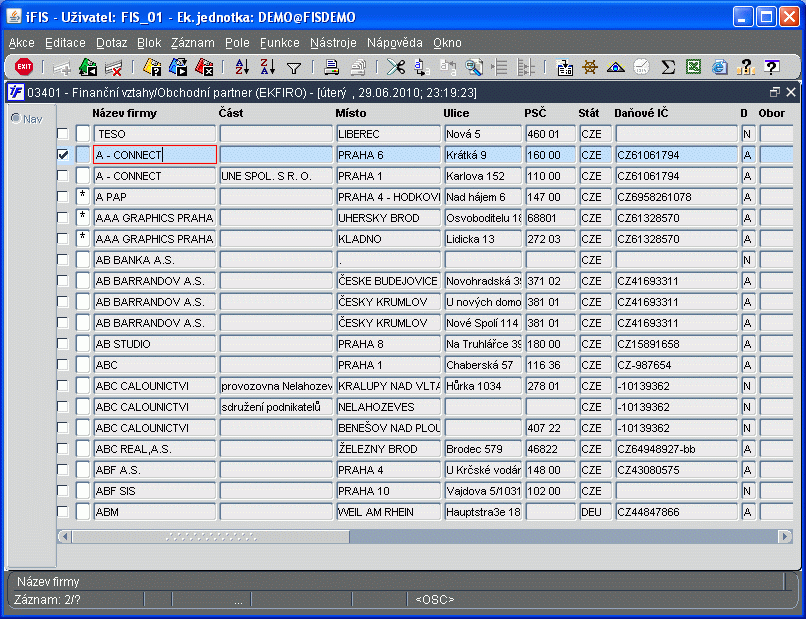Click the horizontal scrollbar right arrow
Screen dimensions: 806x619
(785, 537)
